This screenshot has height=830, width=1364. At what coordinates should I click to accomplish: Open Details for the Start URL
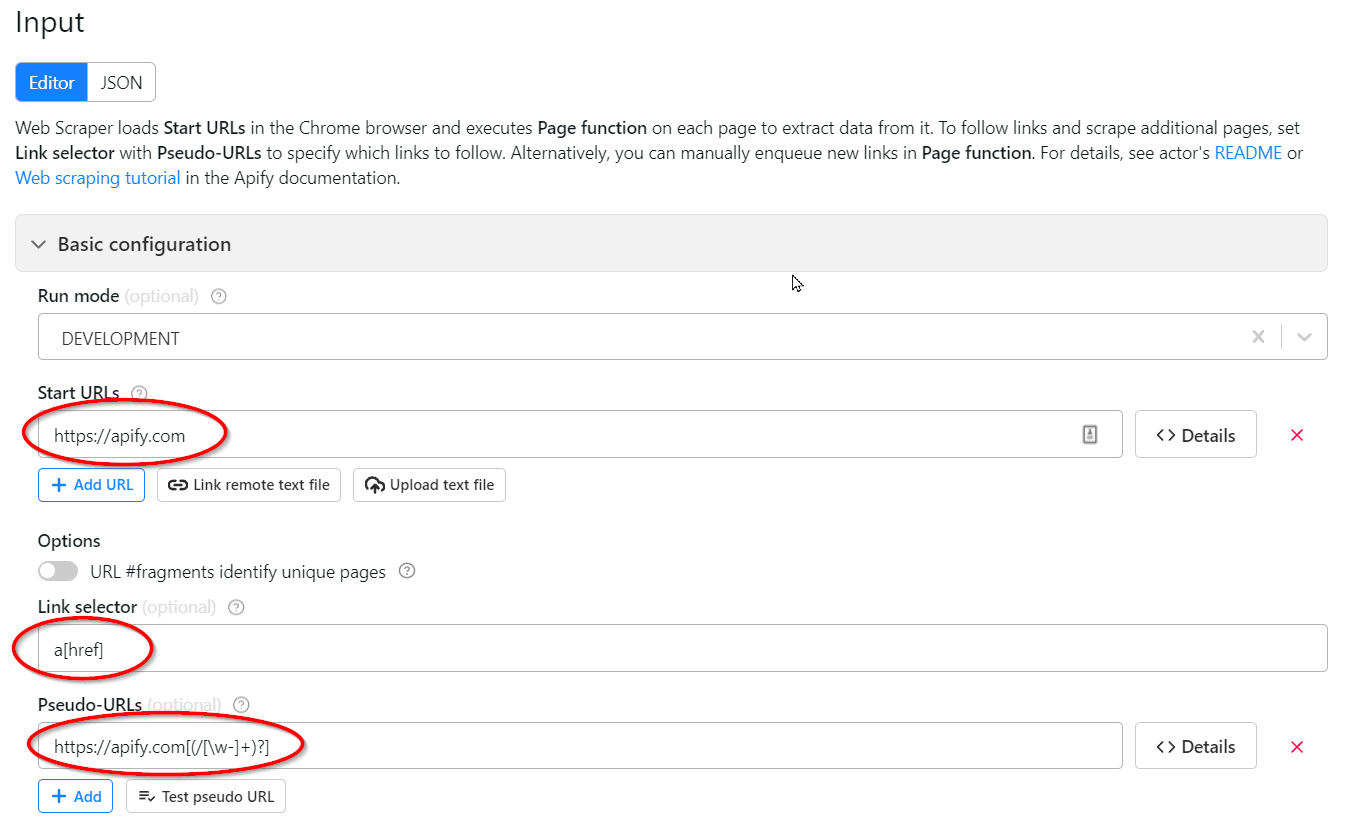click(1195, 435)
